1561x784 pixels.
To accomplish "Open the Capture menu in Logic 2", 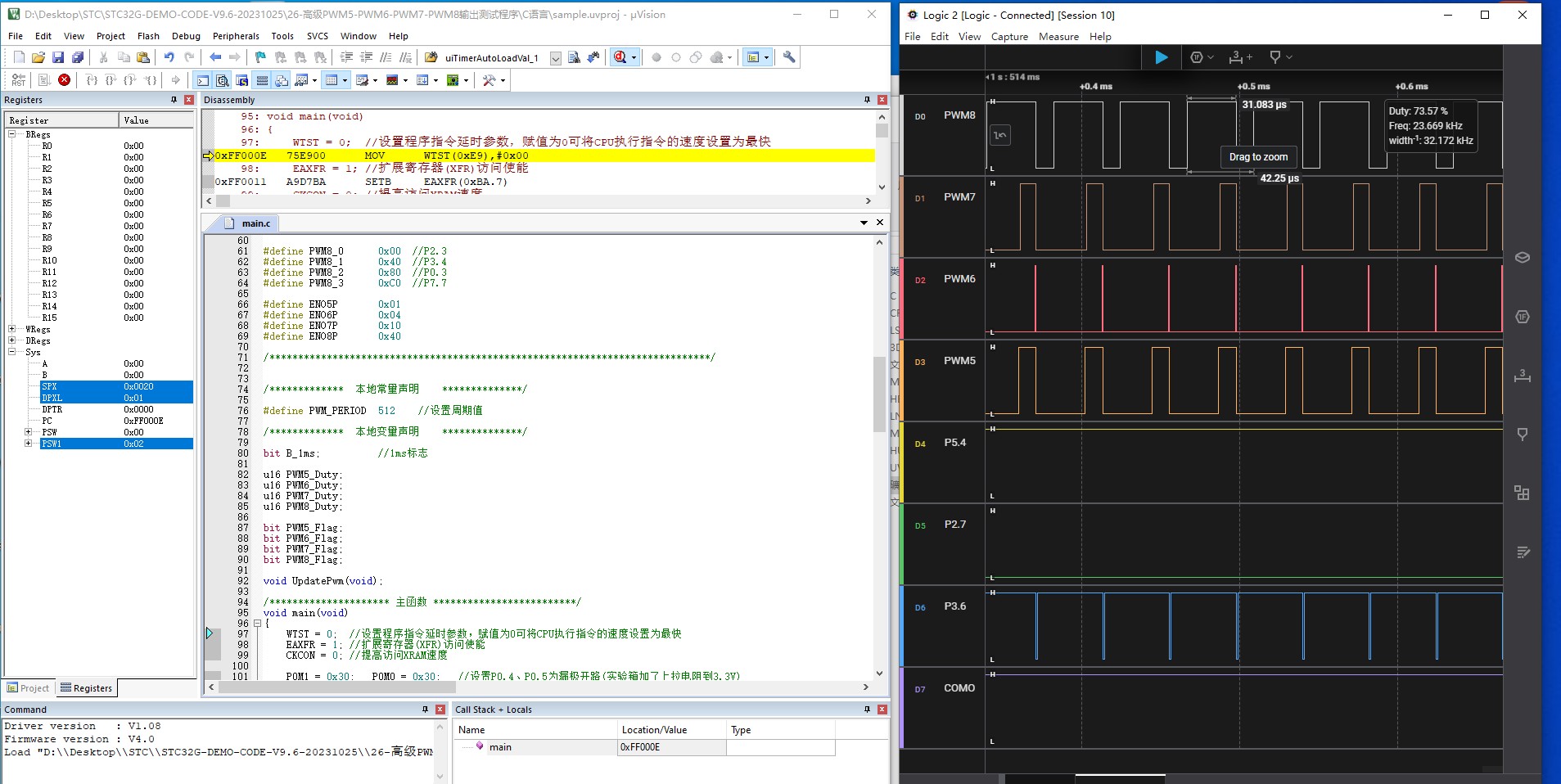I will point(1009,37).
